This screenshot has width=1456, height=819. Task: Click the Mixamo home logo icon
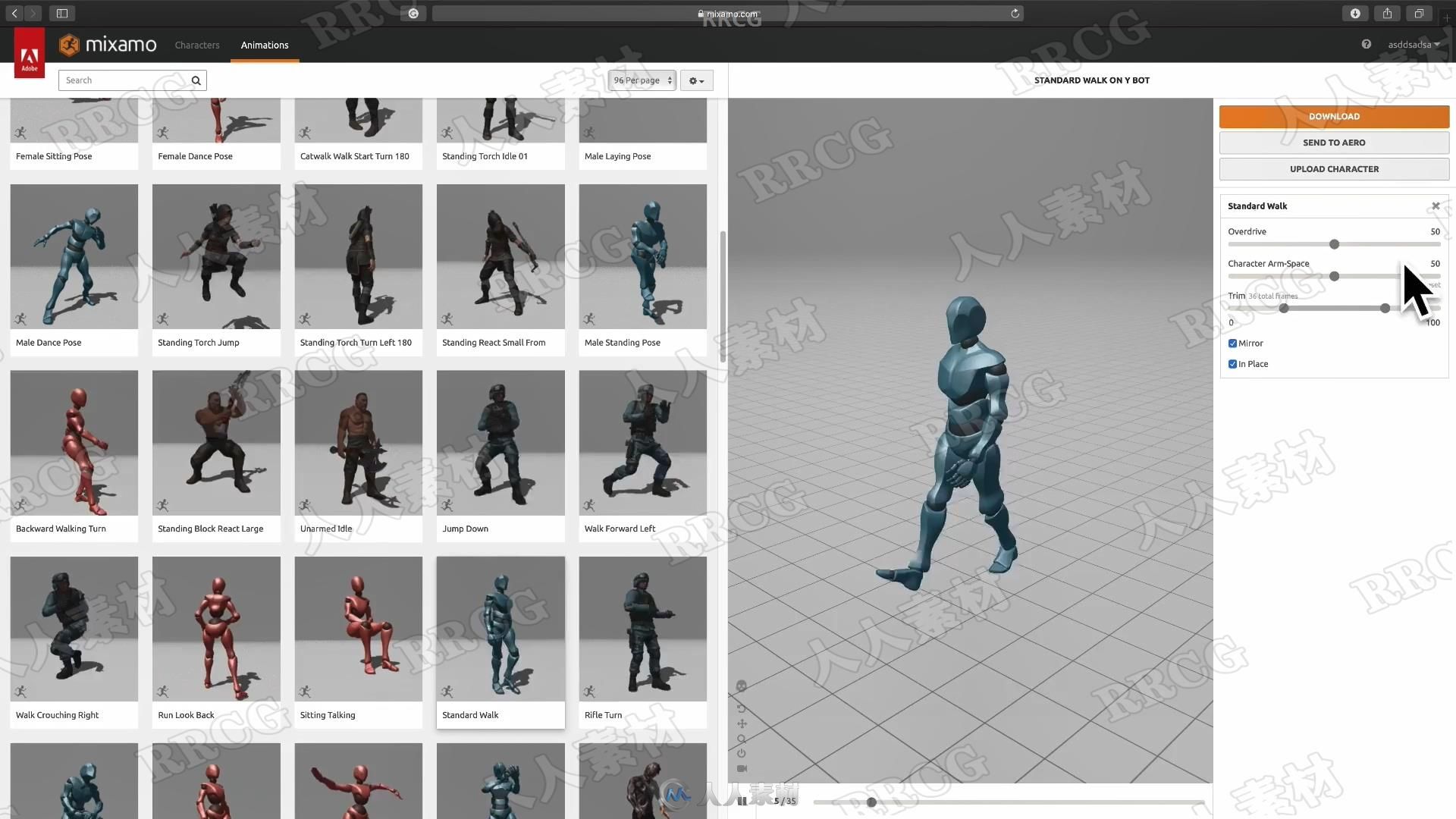pyautogui.click(x=73, y=44)
